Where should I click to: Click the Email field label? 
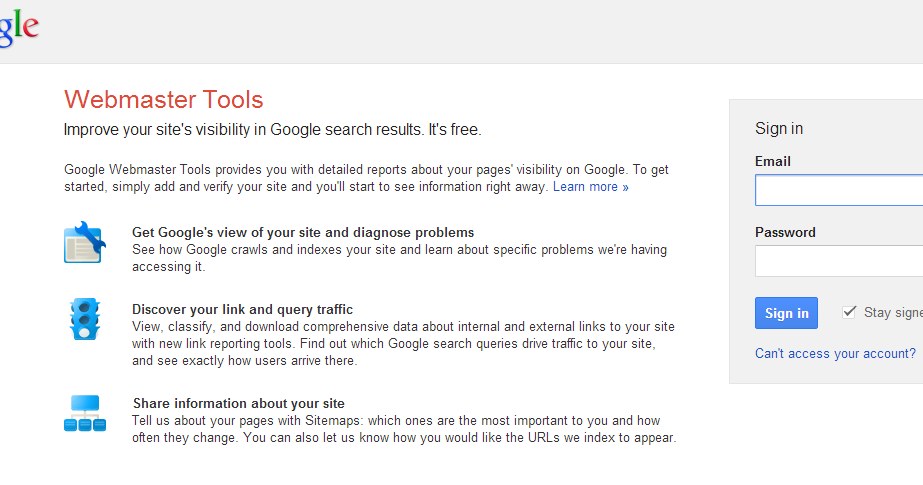point(773,161)
